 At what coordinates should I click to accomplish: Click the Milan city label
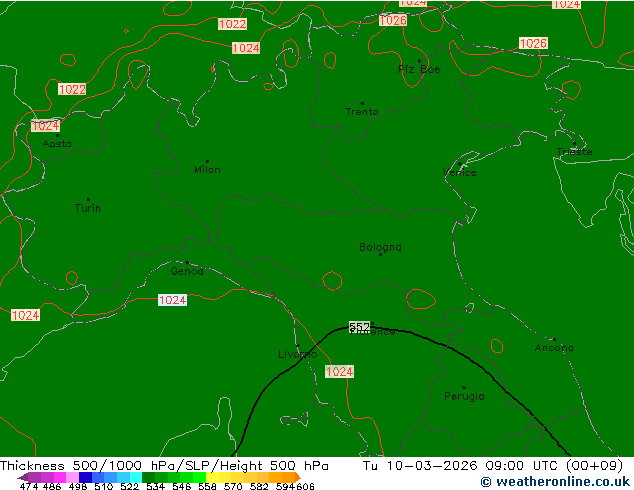click(x=207, y=170)
